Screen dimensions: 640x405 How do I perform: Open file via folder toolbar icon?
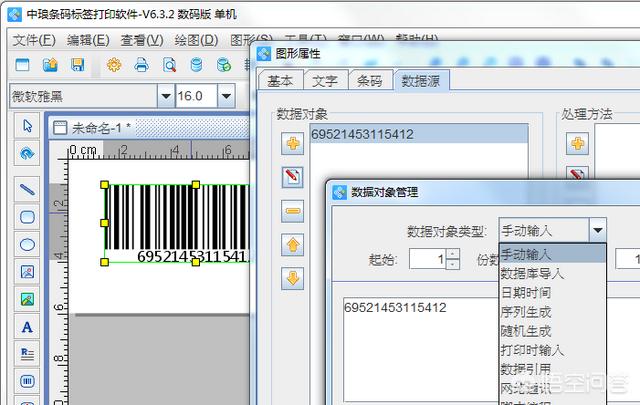pos(50,65)
